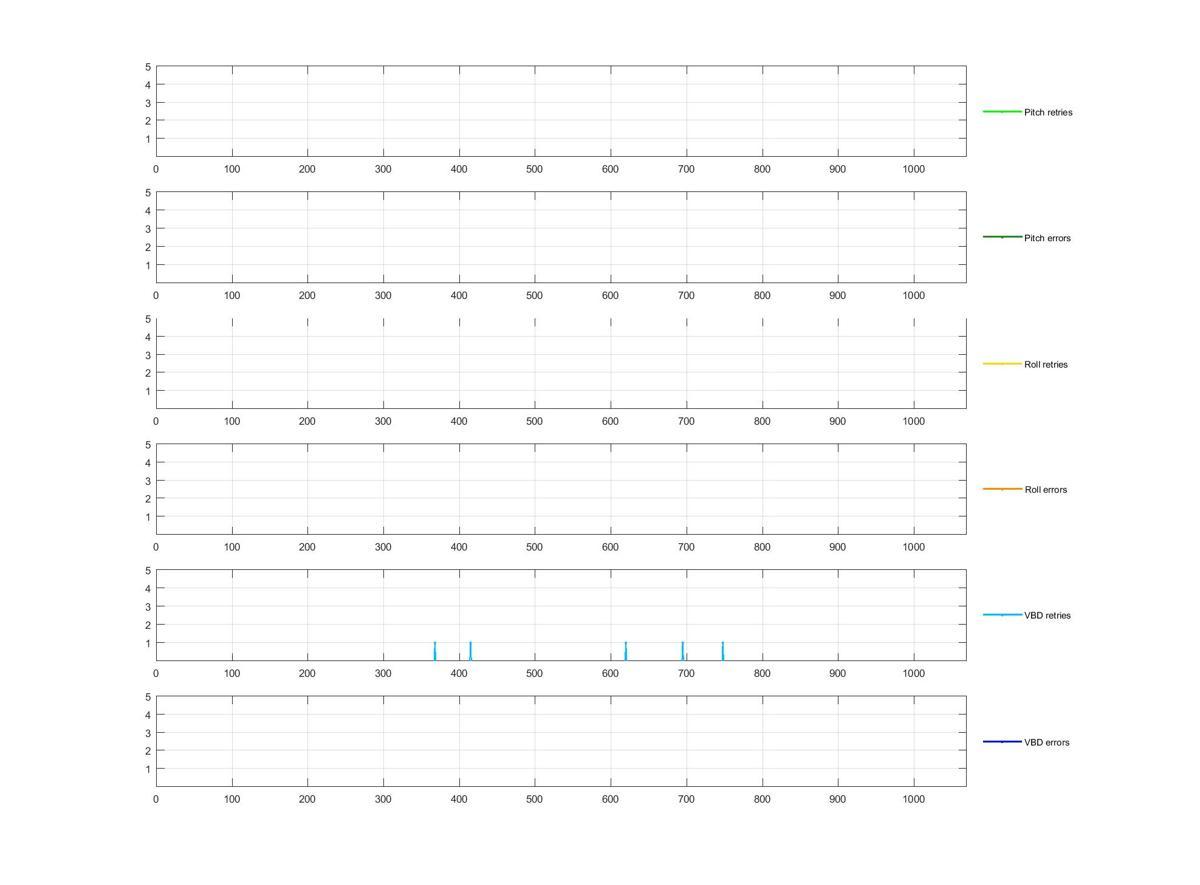
Task: Click the y-axis label 2 on Roll retries plot
Action: tap(148, 373)
